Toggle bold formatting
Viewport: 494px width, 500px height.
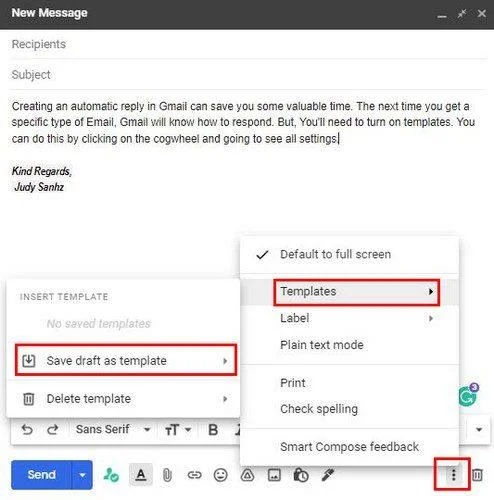click(213, 430)
